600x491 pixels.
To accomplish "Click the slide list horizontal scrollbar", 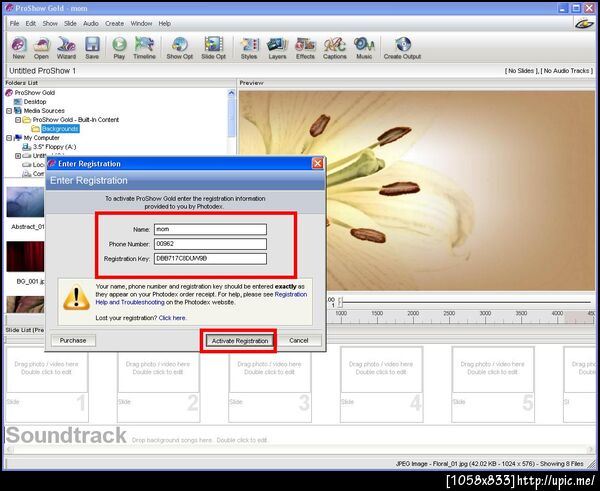I will click(300, 449).
